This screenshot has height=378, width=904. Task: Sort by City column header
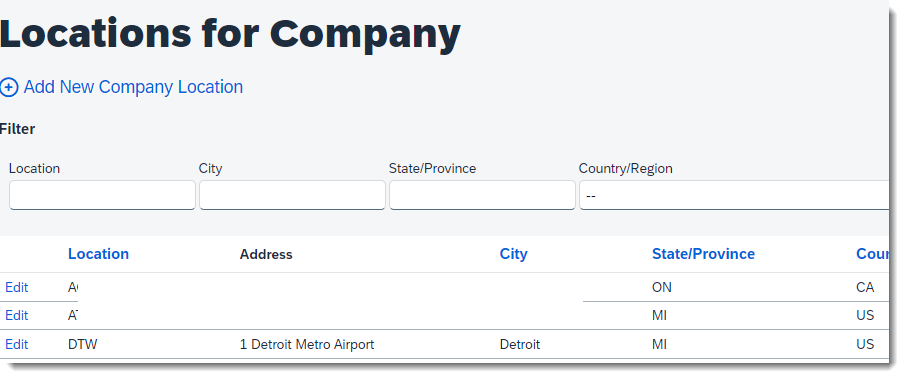click(x=513, y=254)
